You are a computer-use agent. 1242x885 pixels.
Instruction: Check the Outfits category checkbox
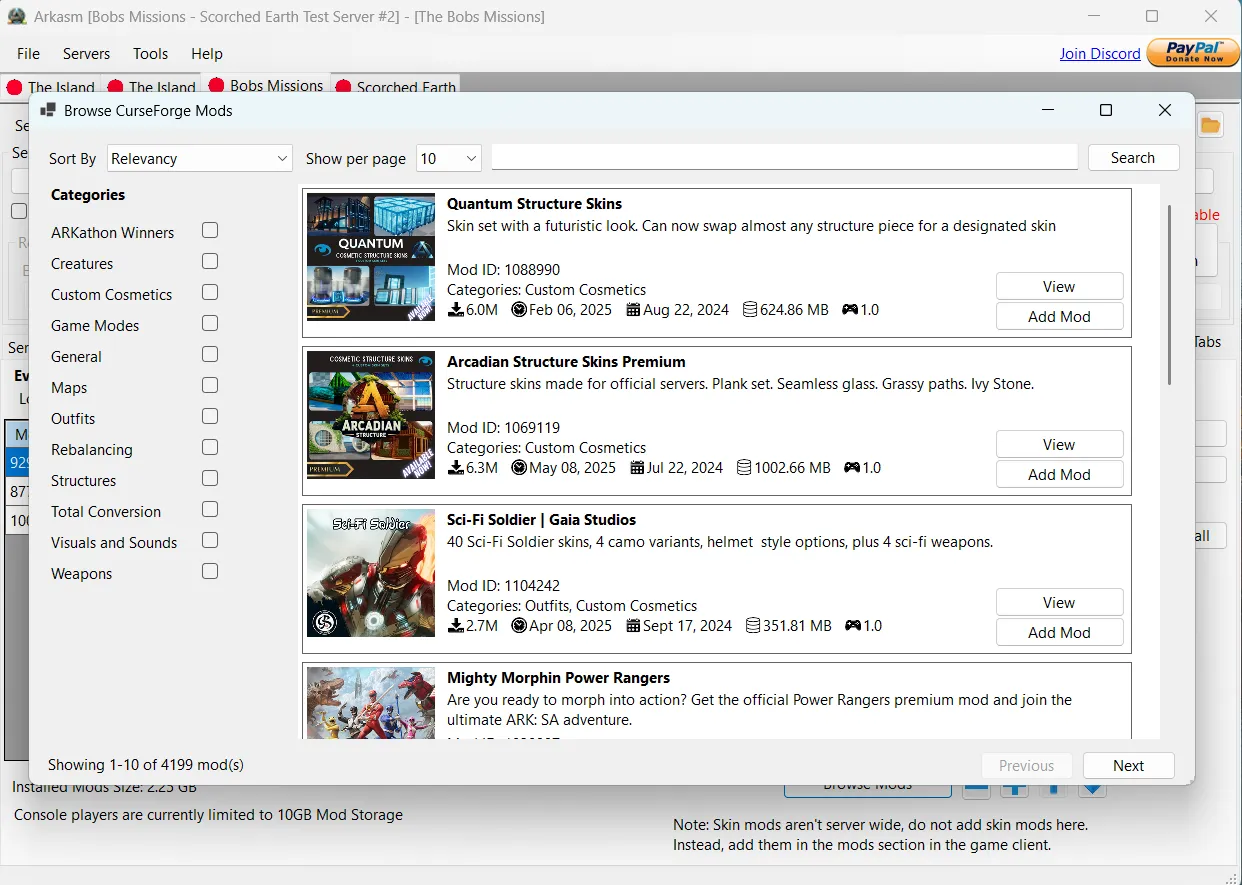(210, 417)
